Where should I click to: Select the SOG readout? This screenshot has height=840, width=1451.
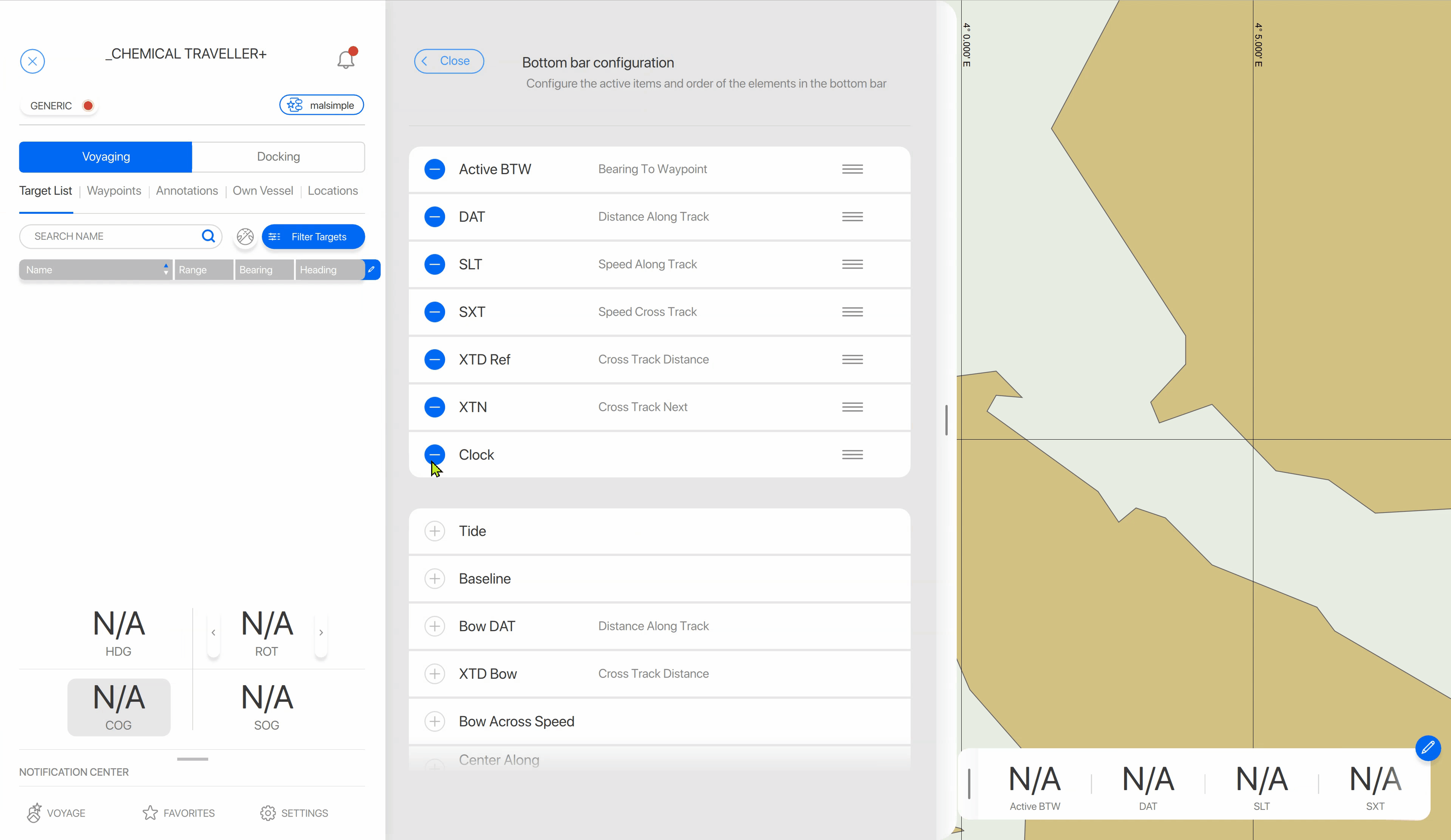[267, 707]
